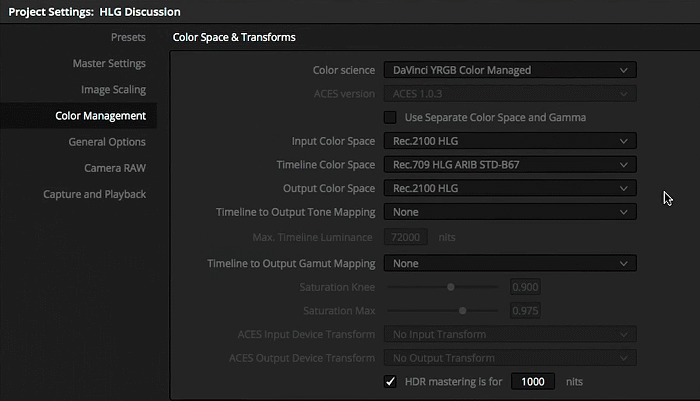Click the Saturation Max value field
This screenshot has width=700, height=401.
525,311
